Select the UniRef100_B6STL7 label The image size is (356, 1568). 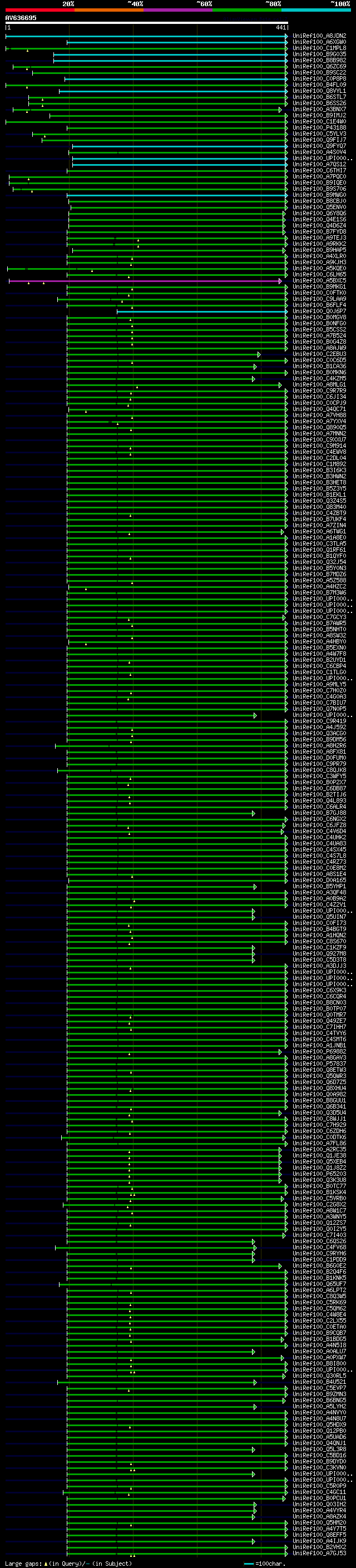pyautogui.click(x=319, y=97)
